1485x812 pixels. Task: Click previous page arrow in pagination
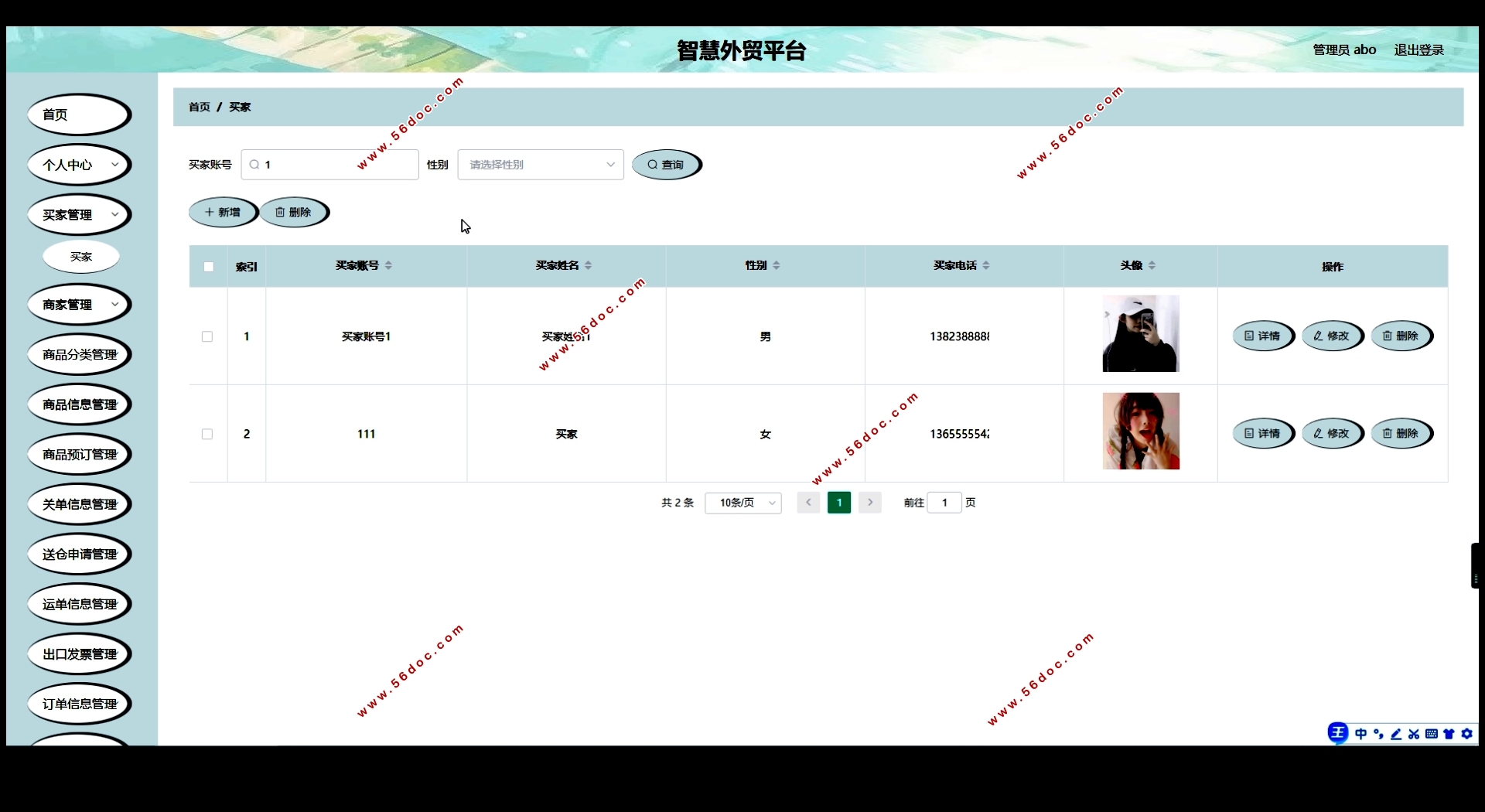(x=808, y=503)
